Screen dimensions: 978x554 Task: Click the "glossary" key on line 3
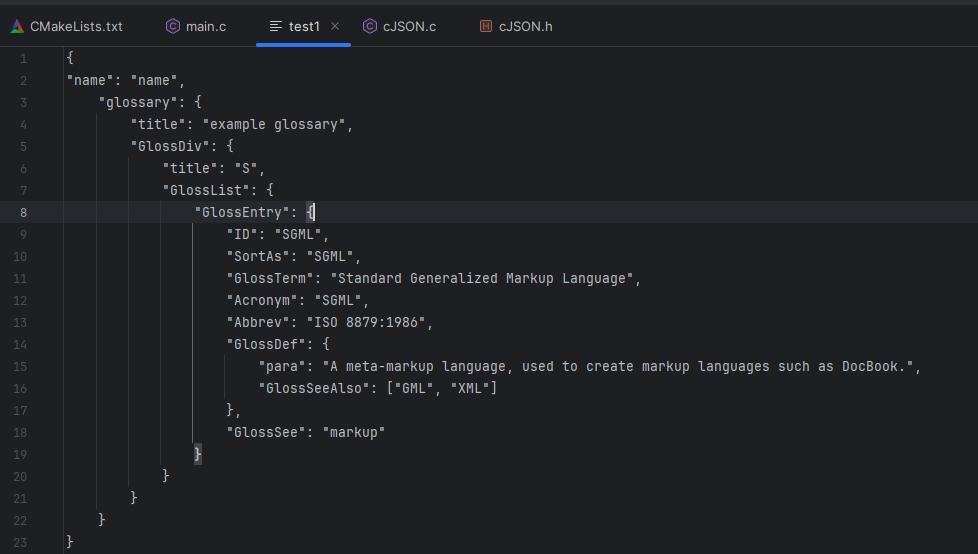pos(138,102)
